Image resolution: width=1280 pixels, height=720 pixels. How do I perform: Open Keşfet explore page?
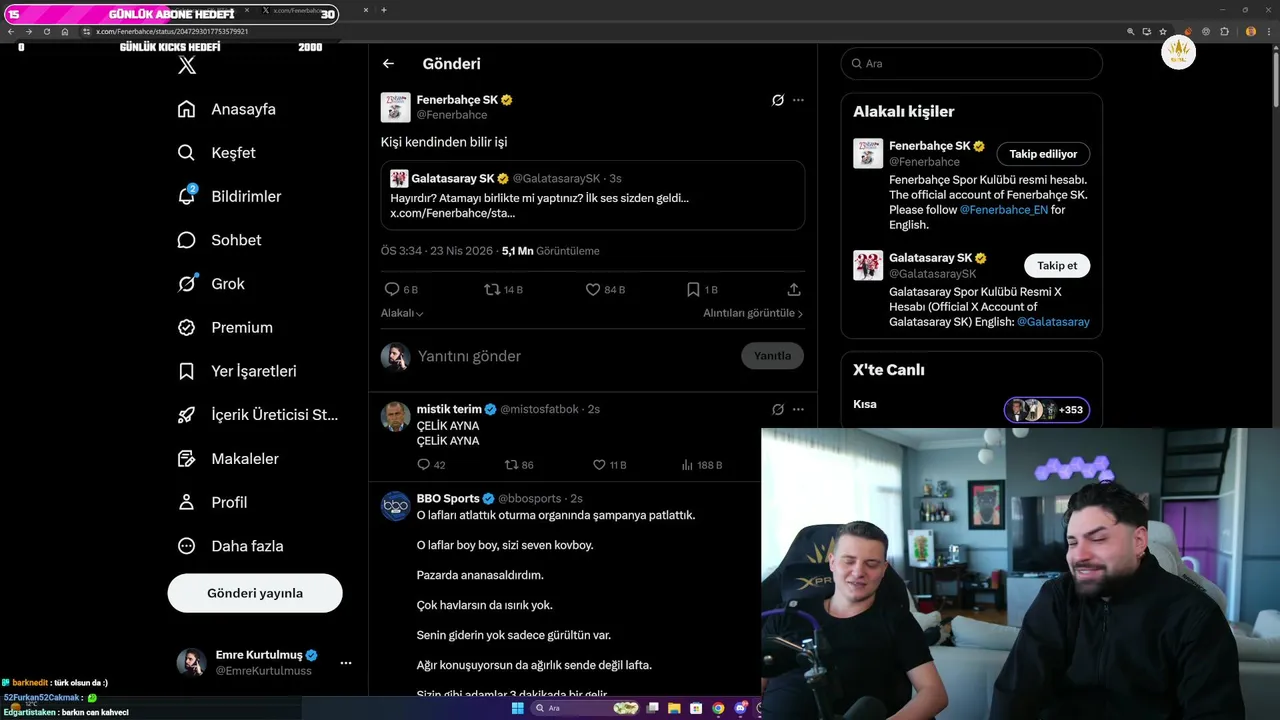216,153
